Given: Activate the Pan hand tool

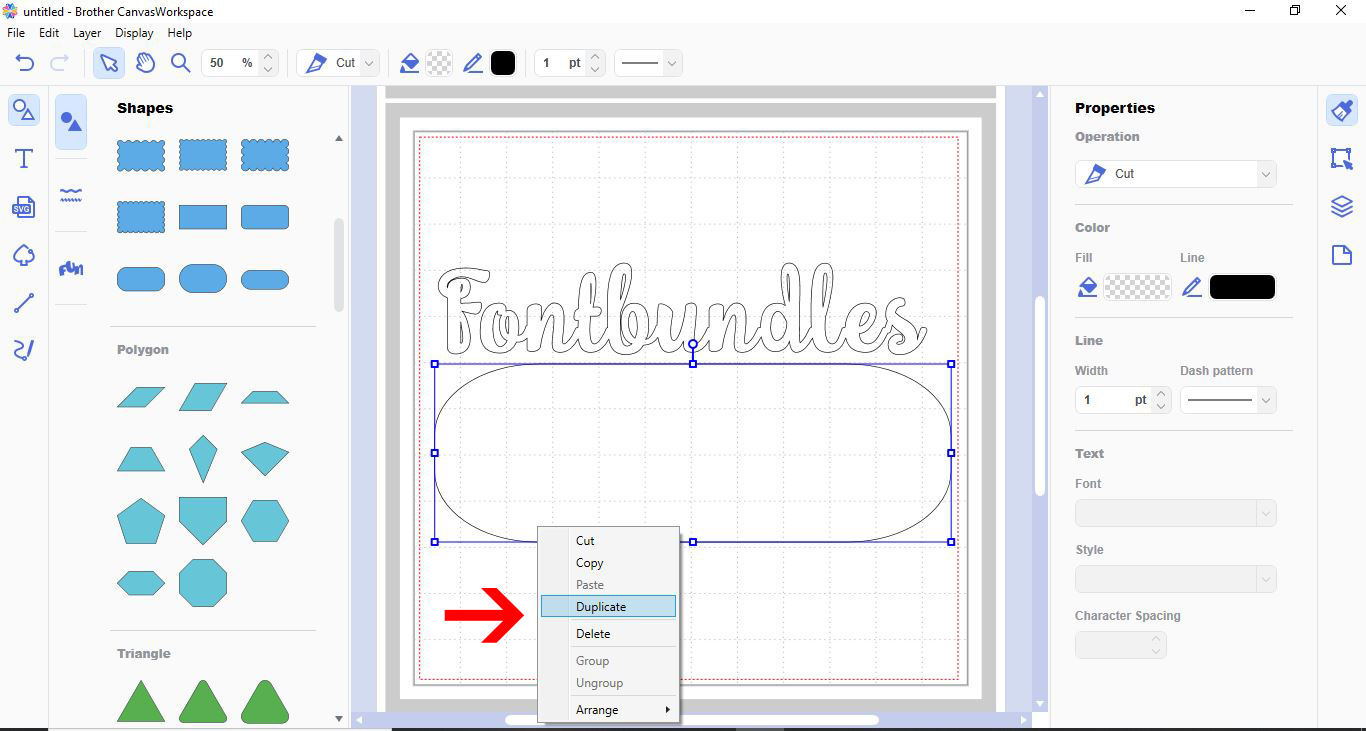Looking at the screenshot, I should click(145, 63).
